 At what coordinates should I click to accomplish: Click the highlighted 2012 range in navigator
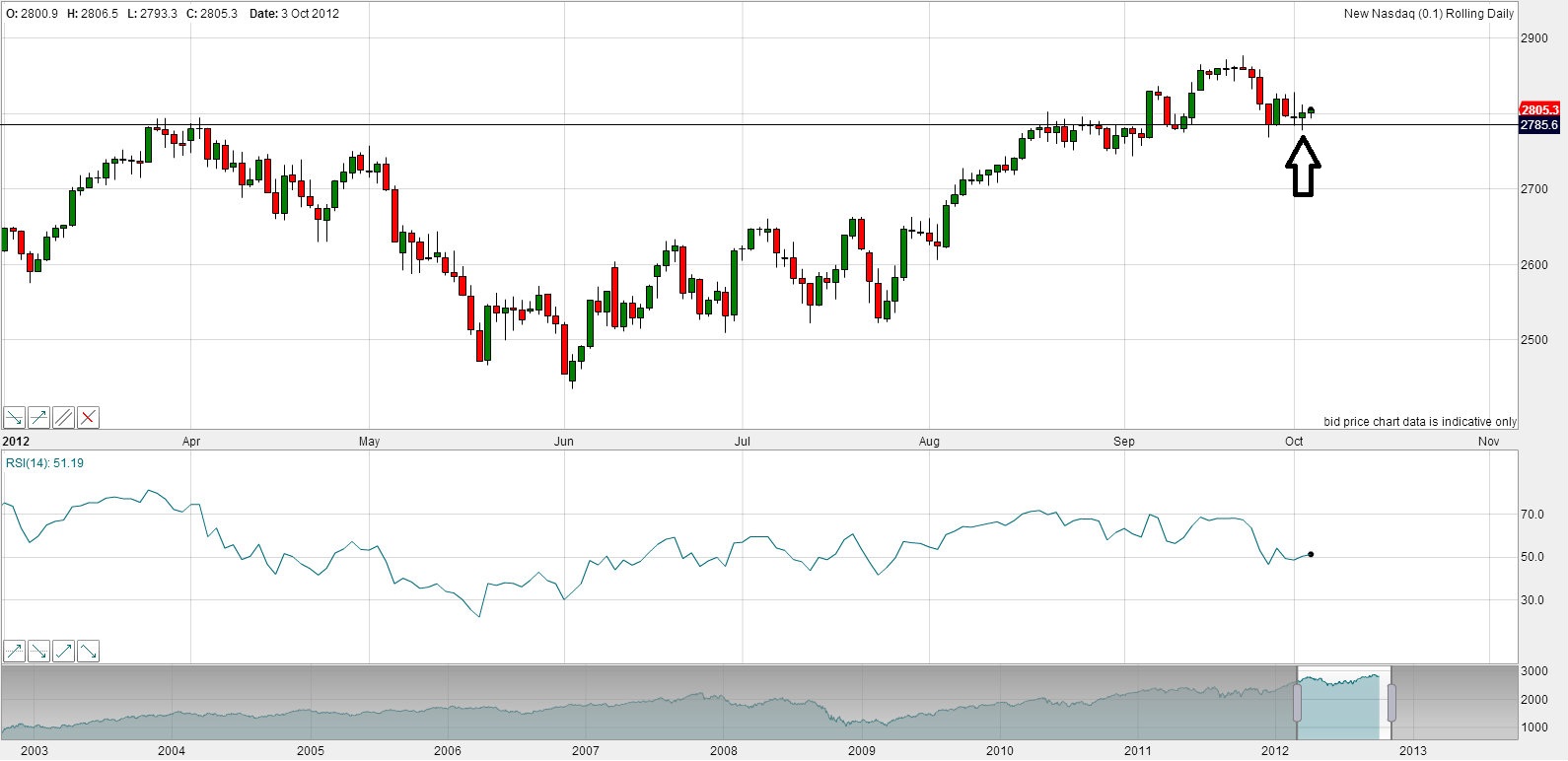point(1341,705)
